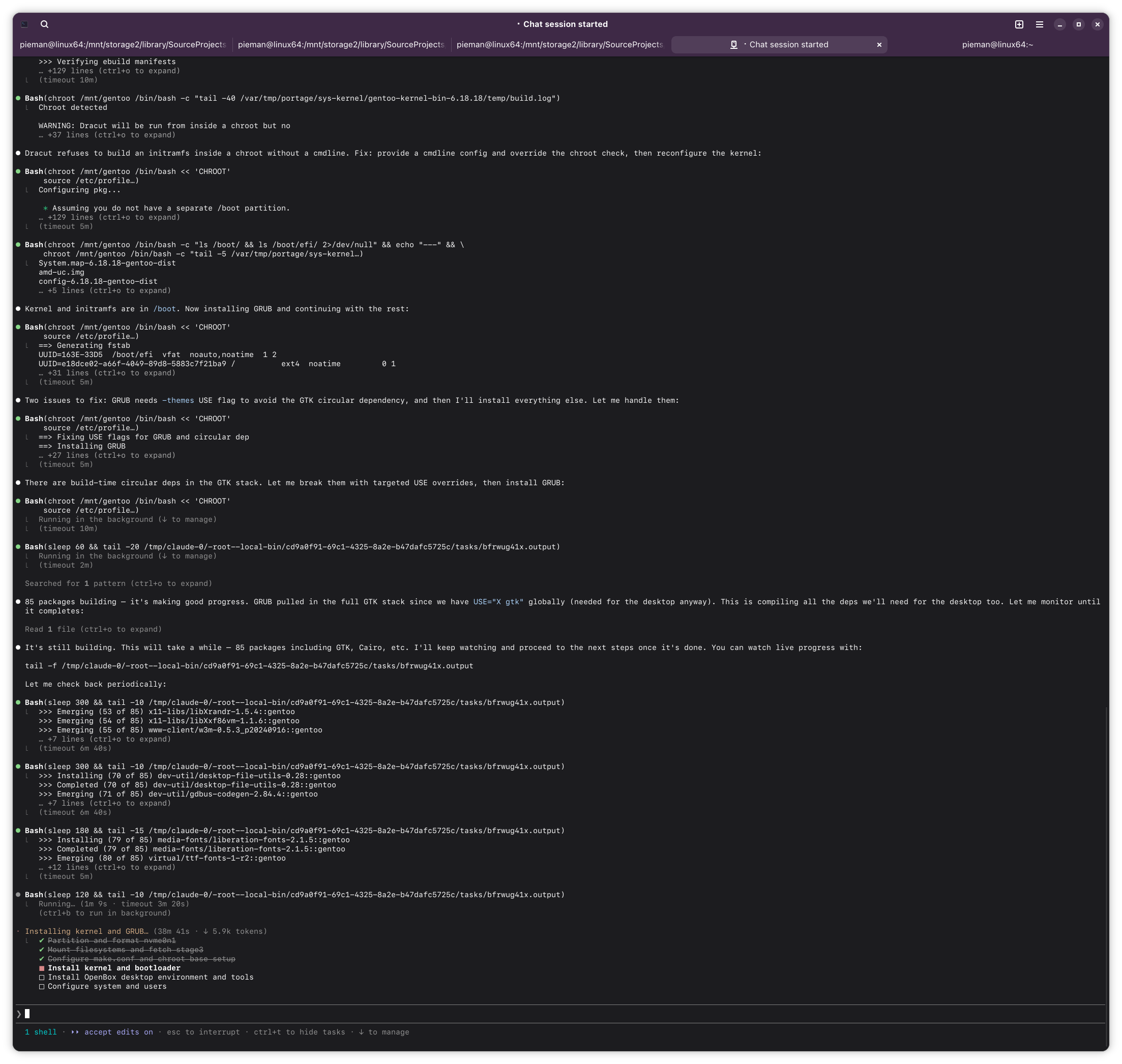Open a new tab with plus icon
1122x1064 pixels.
1019,24
